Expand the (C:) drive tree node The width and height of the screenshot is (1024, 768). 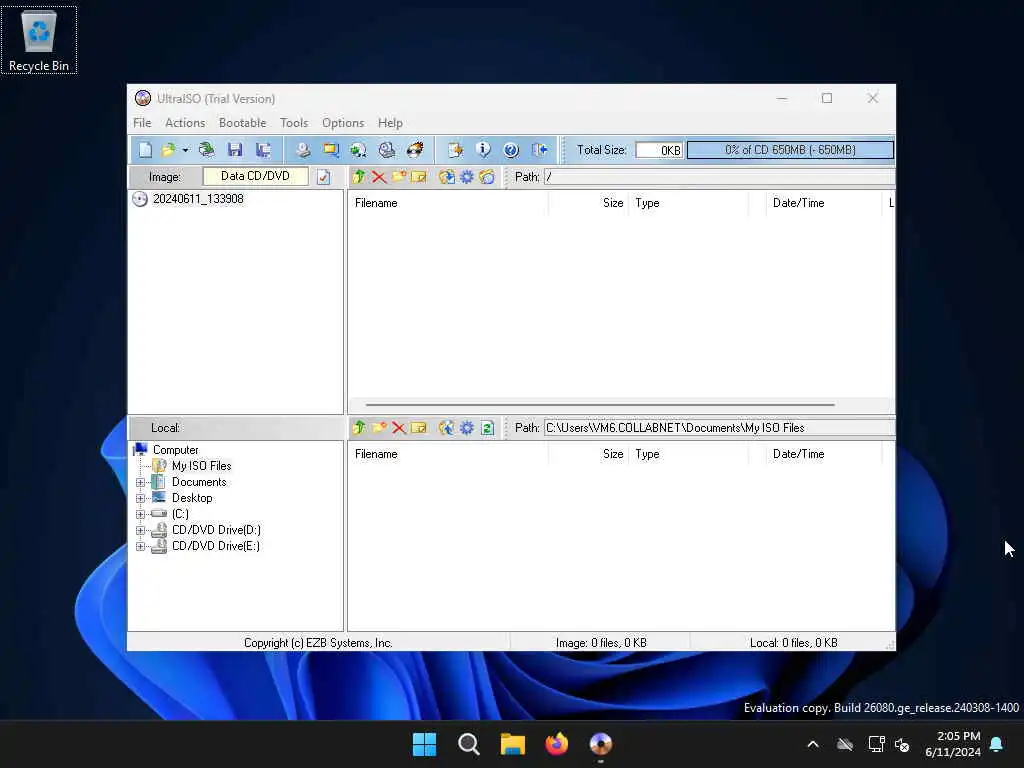pos(140,515)
